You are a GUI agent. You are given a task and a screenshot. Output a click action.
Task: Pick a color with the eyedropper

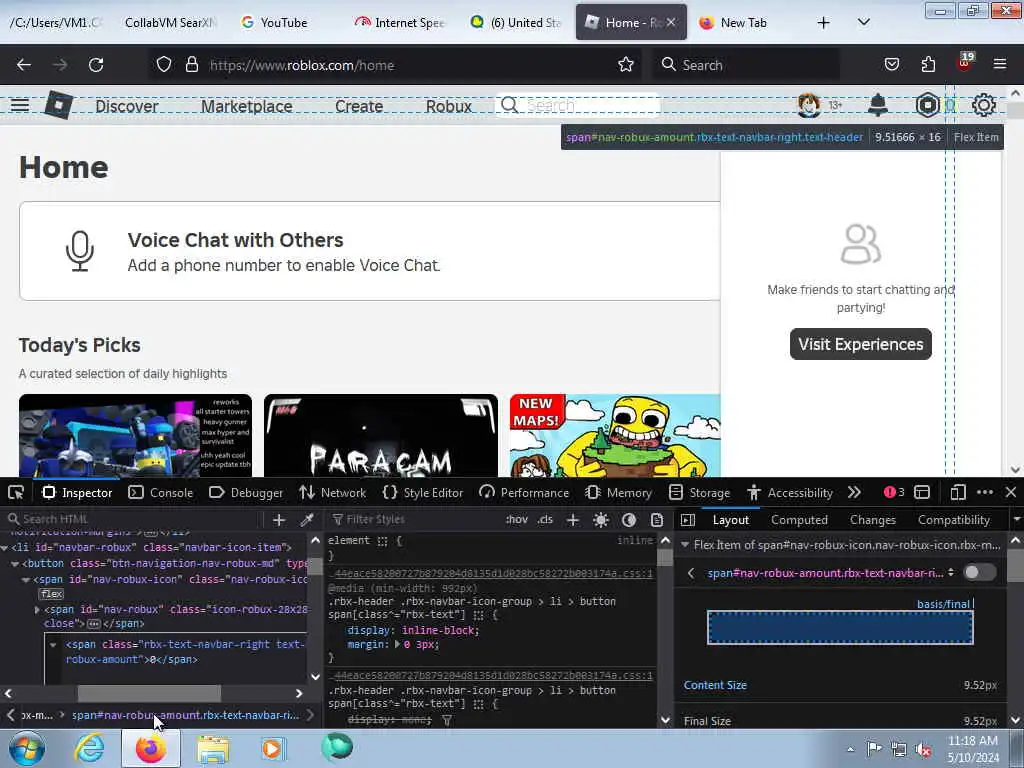point(306,520)
